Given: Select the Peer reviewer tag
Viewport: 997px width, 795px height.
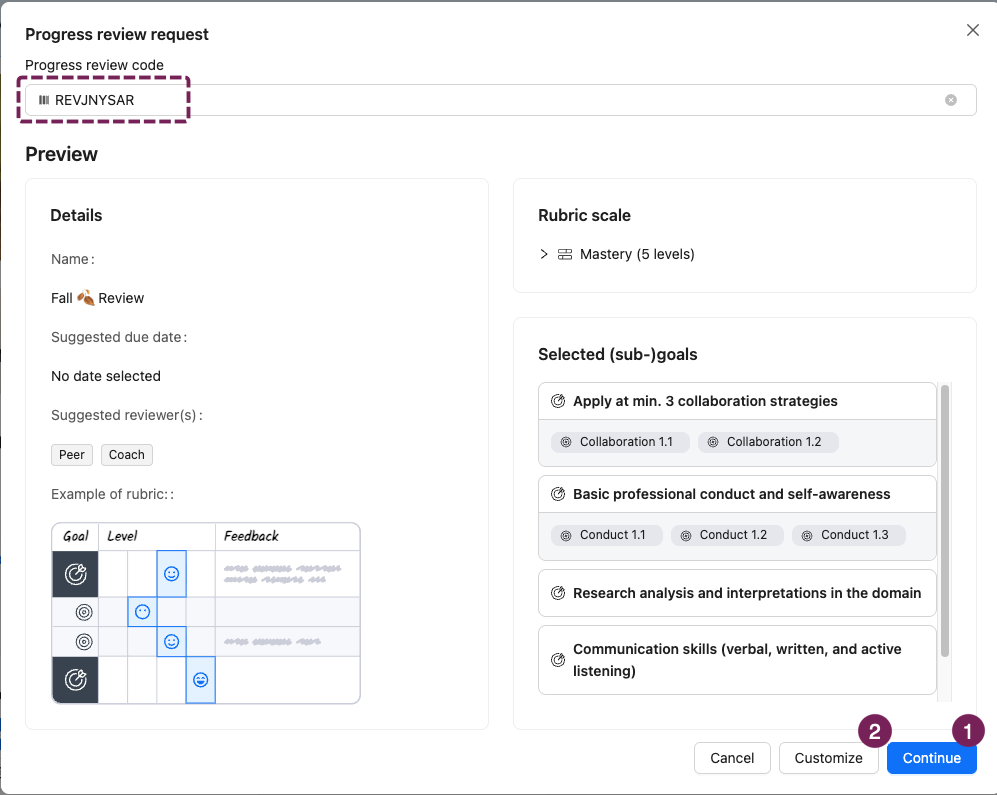Looking at the screenshot, I should [72, 455].
